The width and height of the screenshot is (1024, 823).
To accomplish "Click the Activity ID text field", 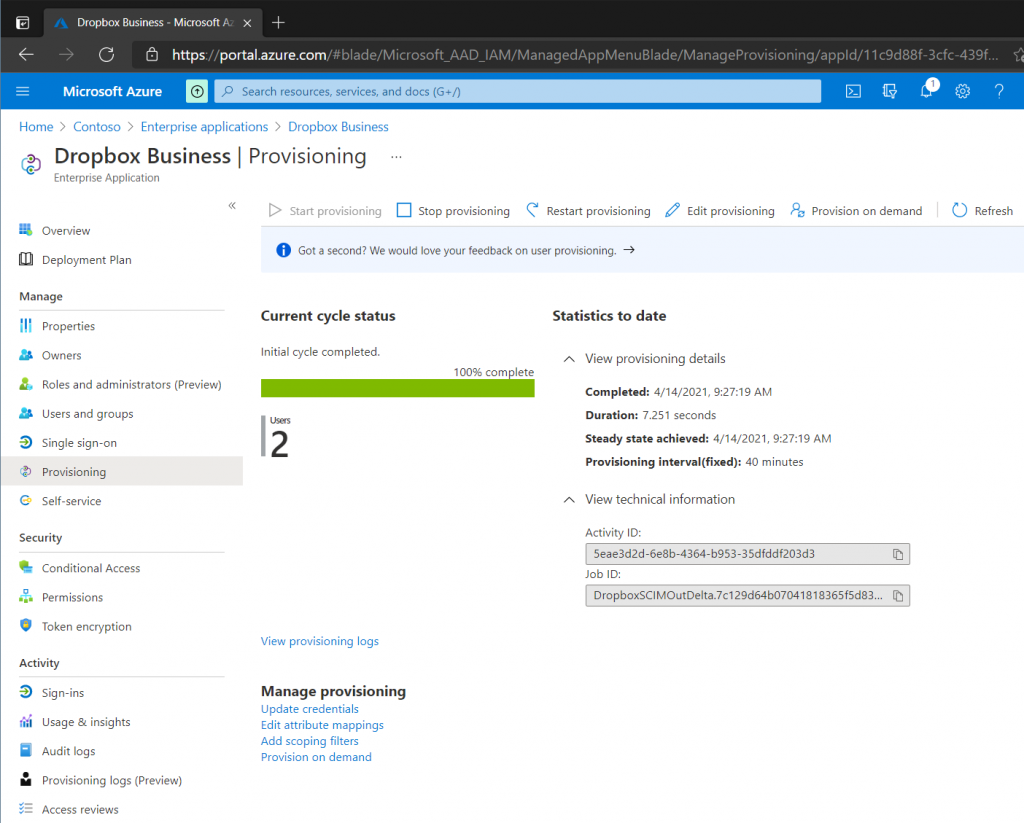I will point(747,554).
